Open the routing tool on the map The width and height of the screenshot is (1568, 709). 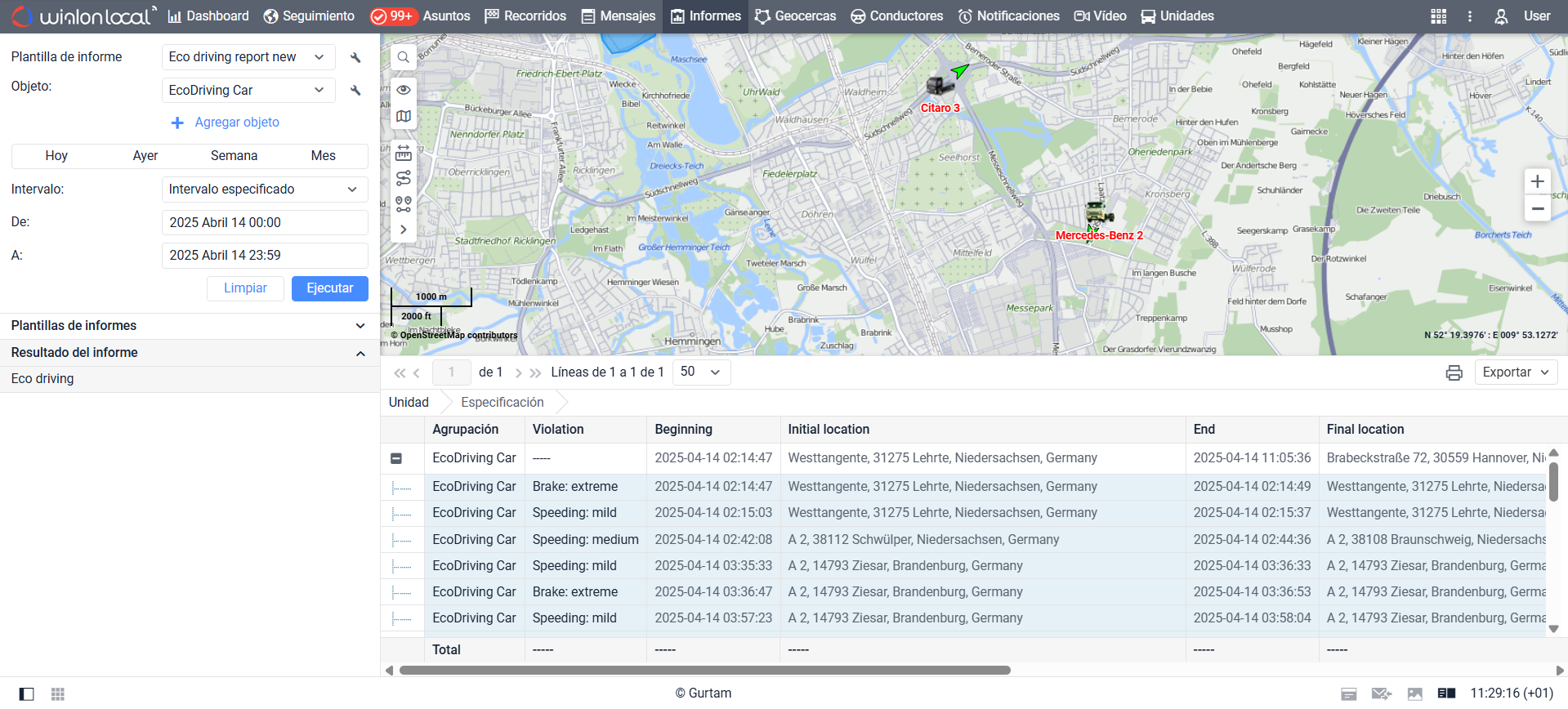point(404,178)
